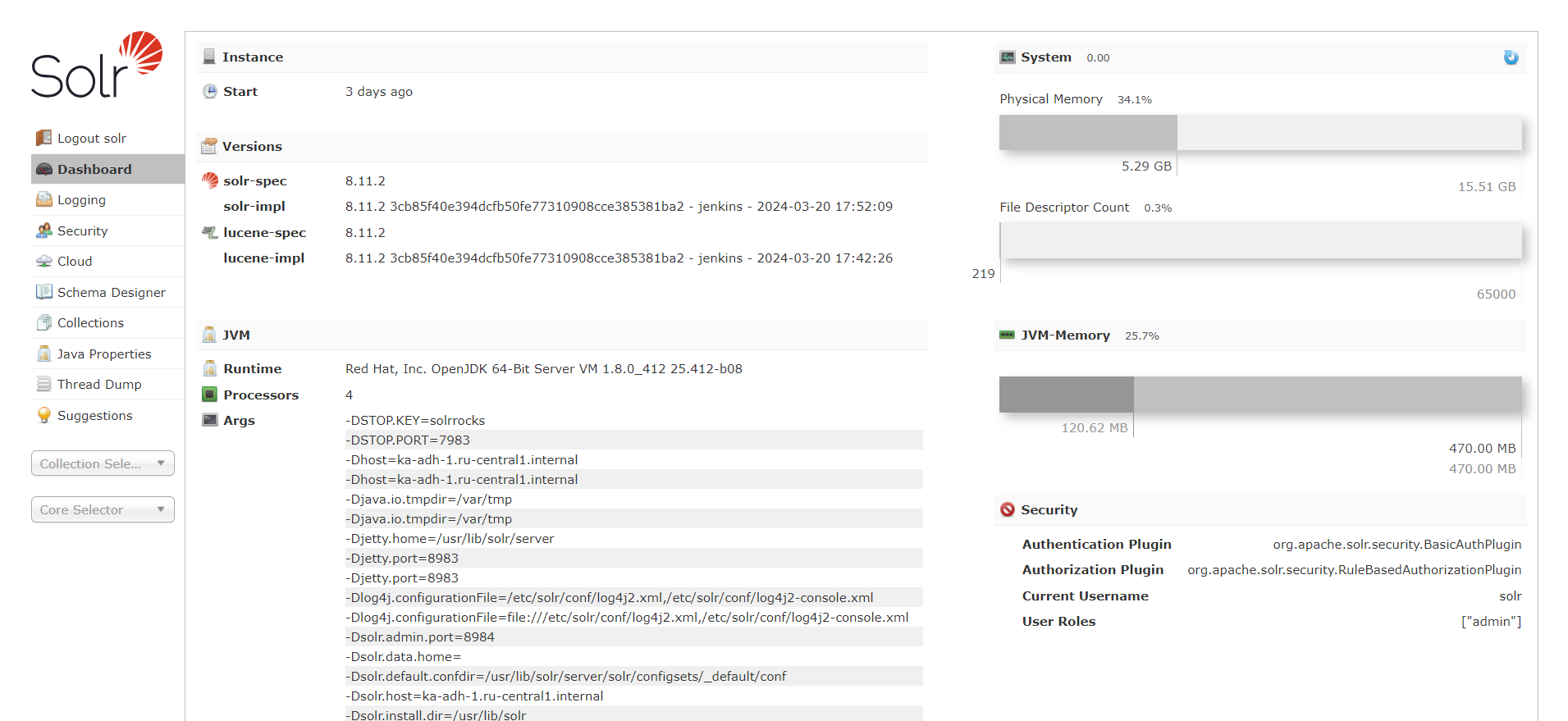Click the Suggestions lightbulb icon
Image resolution: width=1568 pixels, height=721 pixels.
(44, 415)
